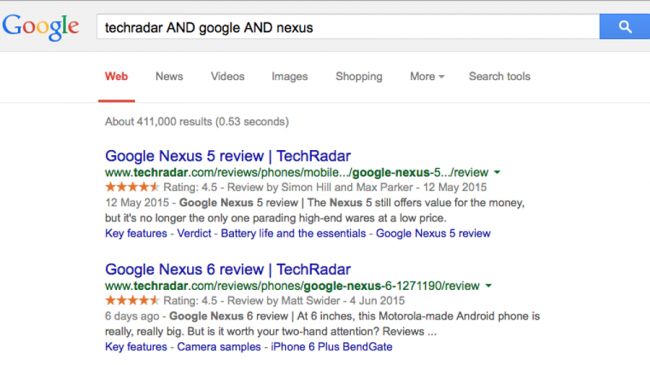Follow iPhone 6 Plus BendGate link
The image size is (650, 365).
(331, 347)
